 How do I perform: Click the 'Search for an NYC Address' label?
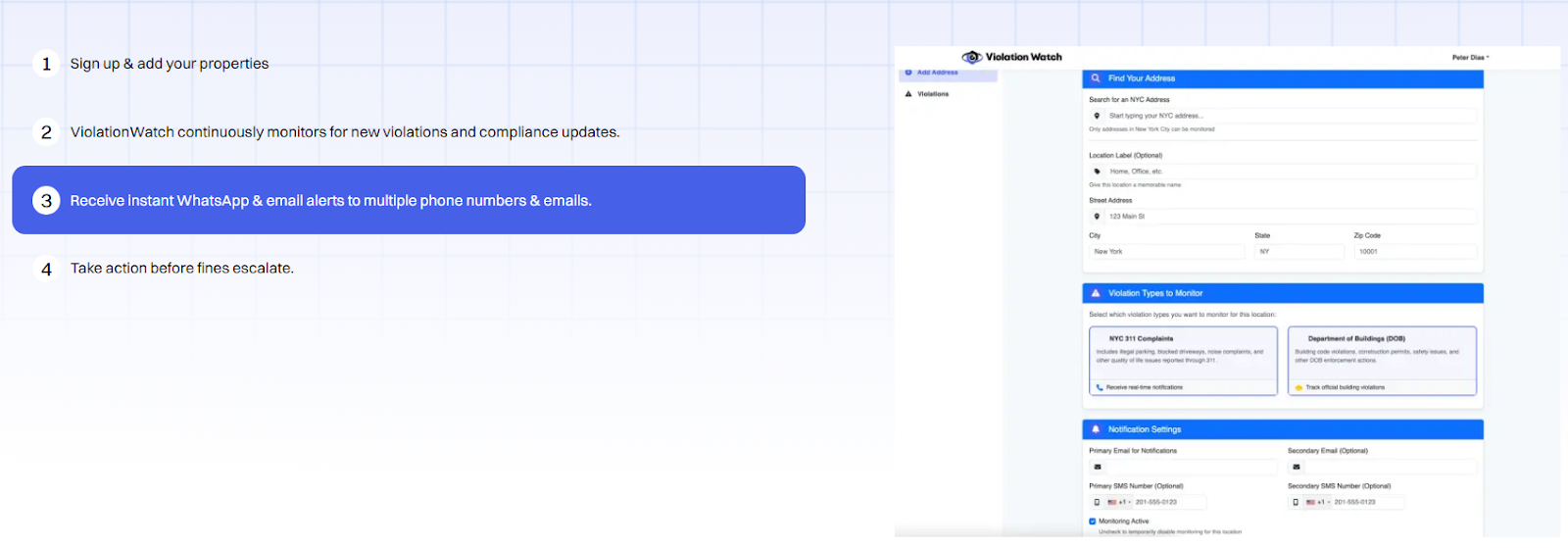[x=1129, y=100]
